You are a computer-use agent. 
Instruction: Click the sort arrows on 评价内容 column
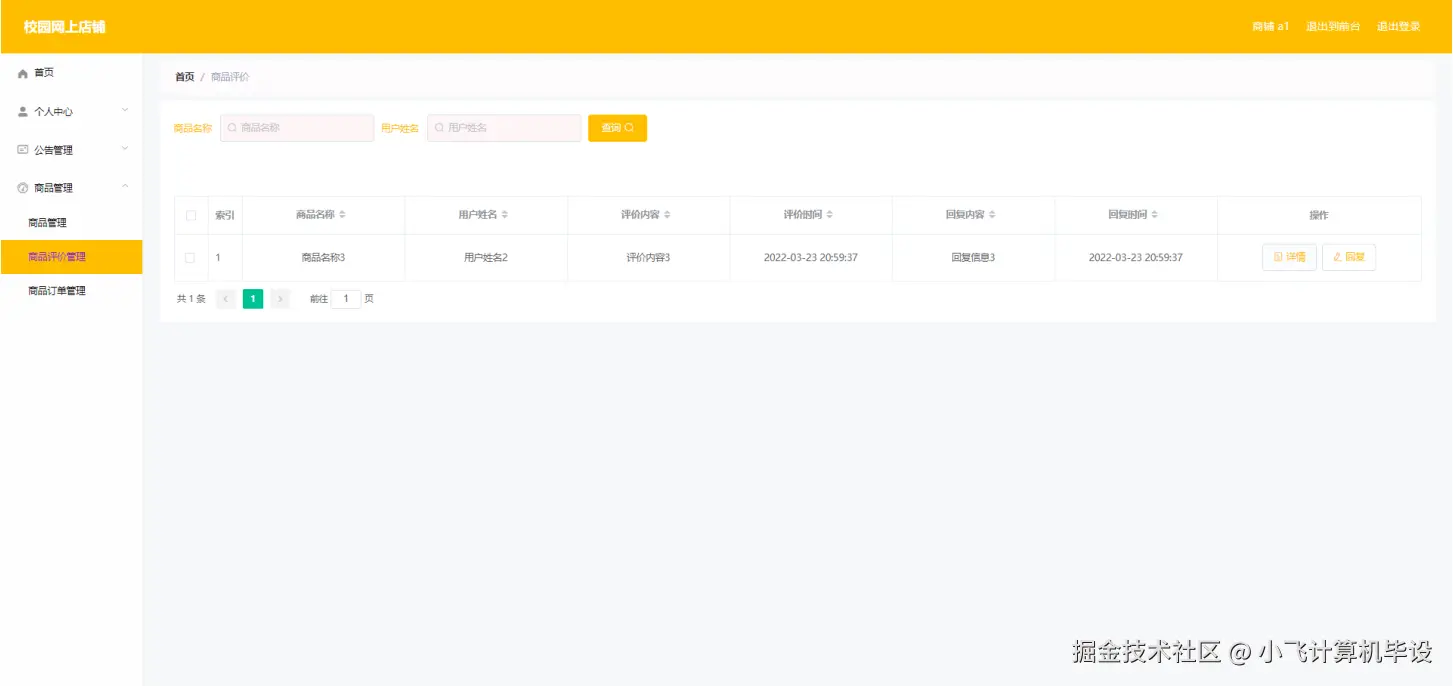667,215
